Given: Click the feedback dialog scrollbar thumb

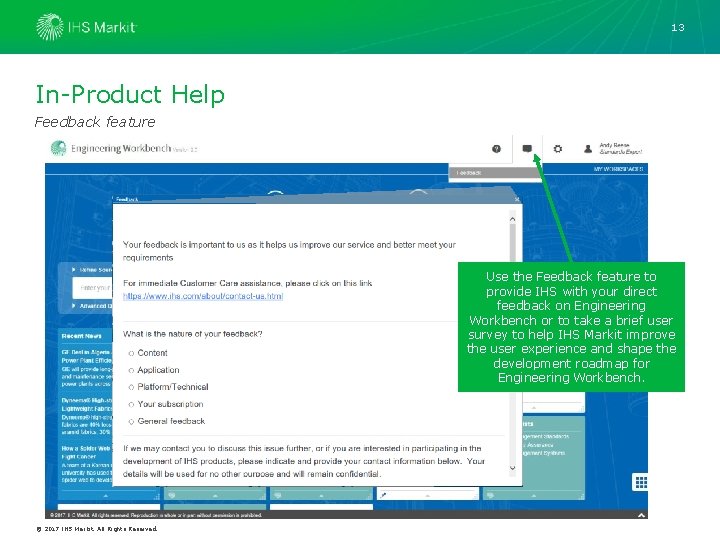Looking at the screenshot, I should pyautogui.click(x=512, y=242).
